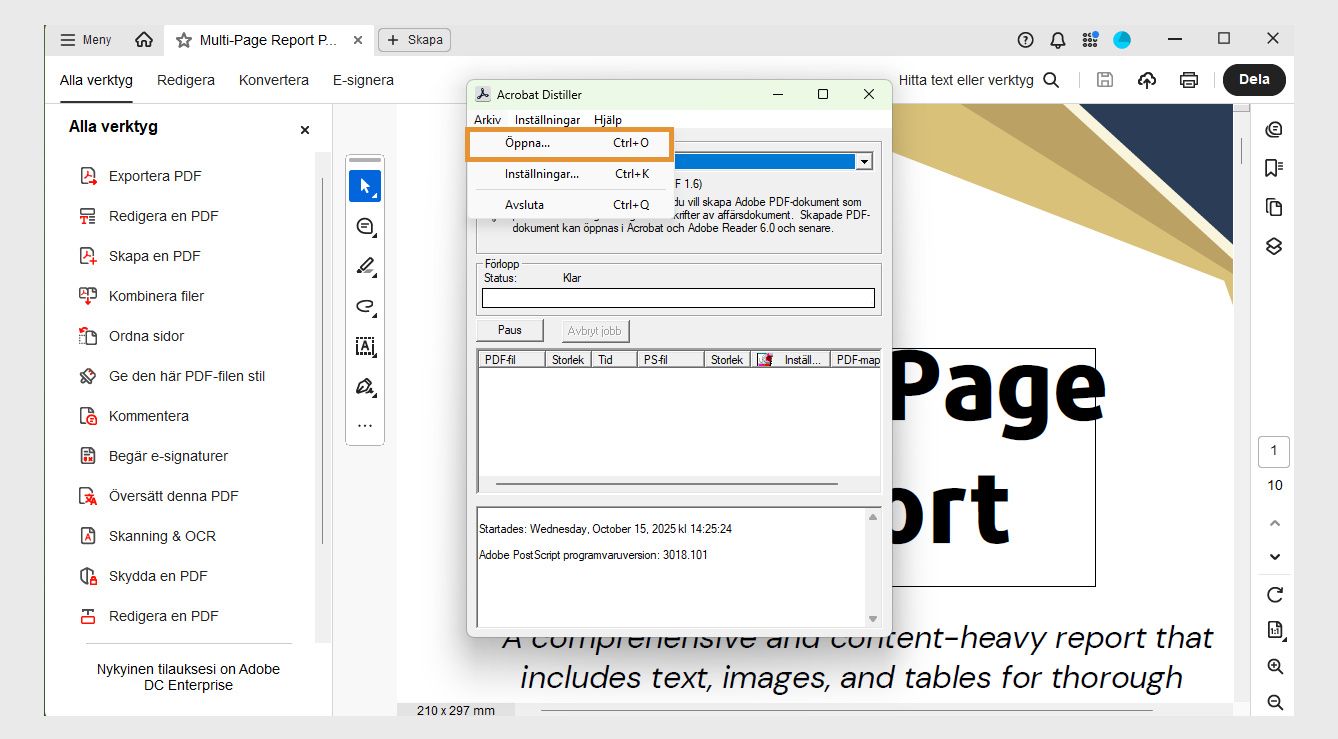
Task: Click the + Skapa button
Action: click(414, 40)
